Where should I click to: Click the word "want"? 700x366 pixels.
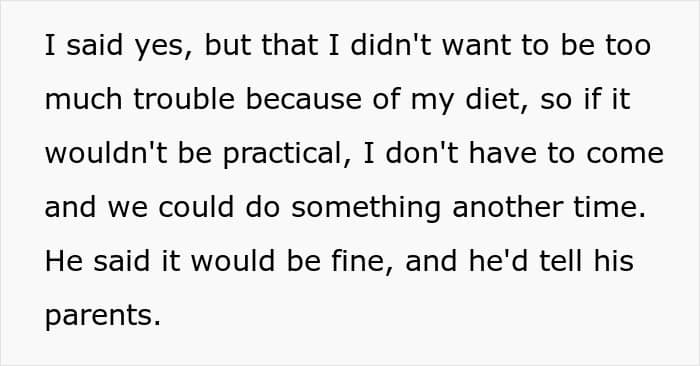coord(475,47)
